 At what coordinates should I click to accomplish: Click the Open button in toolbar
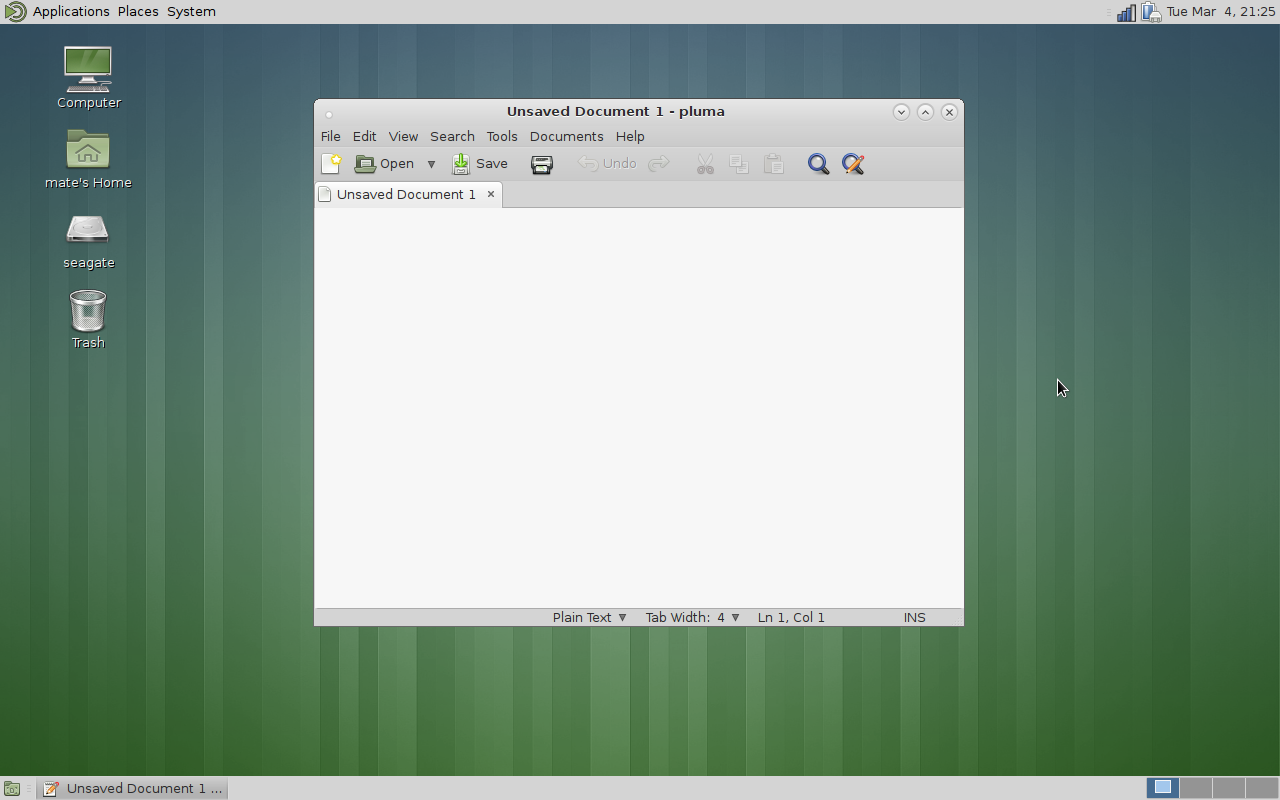tap(385, 164)
